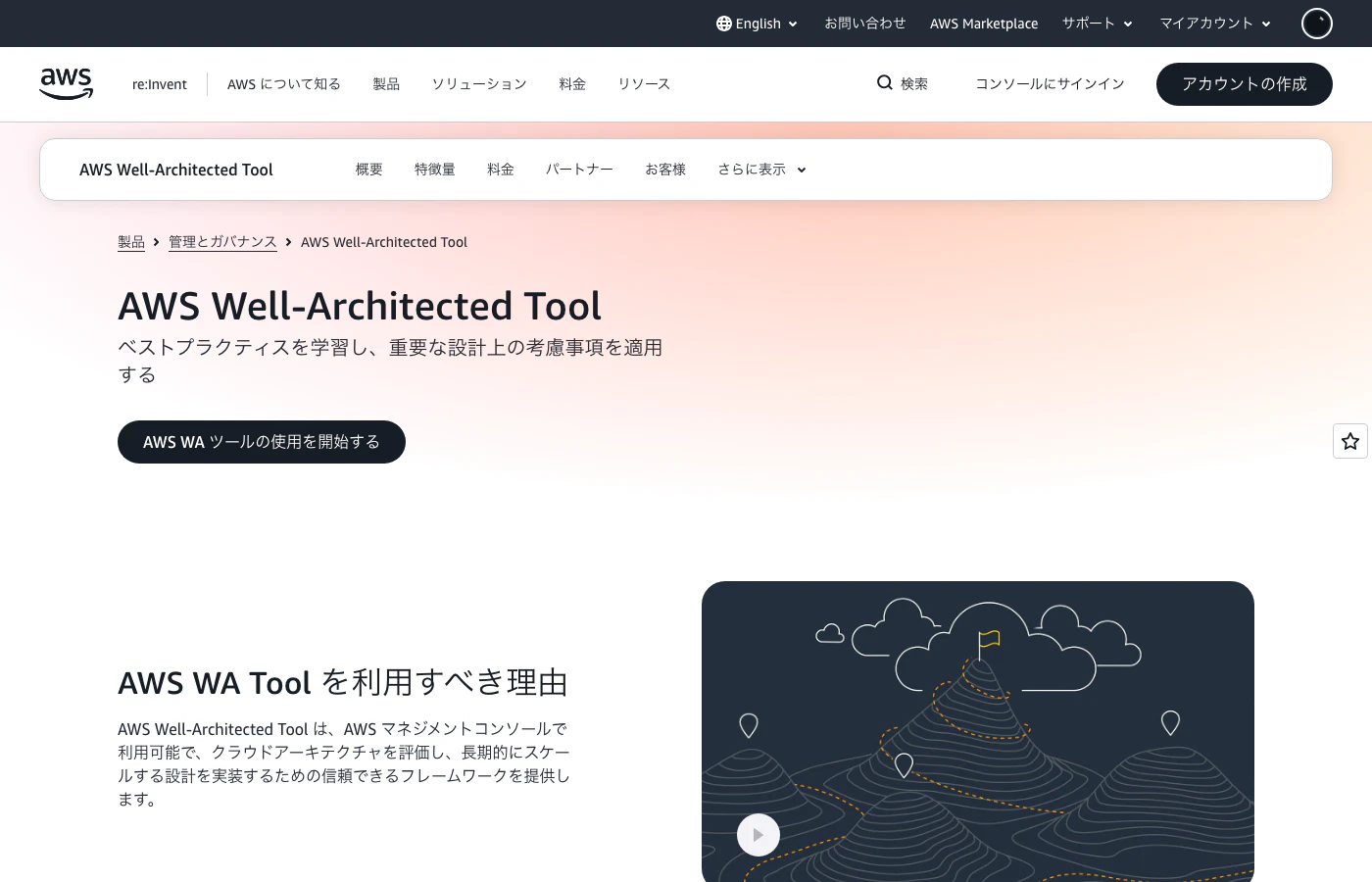Play the mountain illustration video

759,835
